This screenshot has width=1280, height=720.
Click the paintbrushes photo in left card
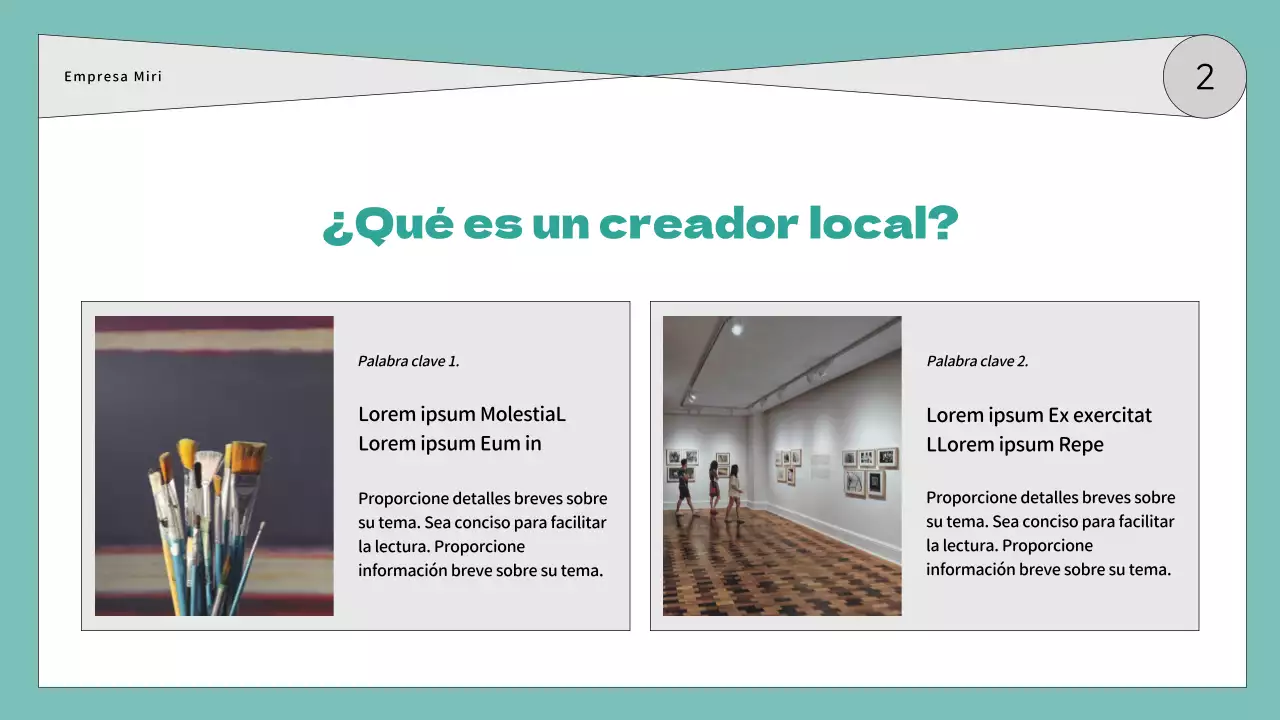[x=214, y=465]
